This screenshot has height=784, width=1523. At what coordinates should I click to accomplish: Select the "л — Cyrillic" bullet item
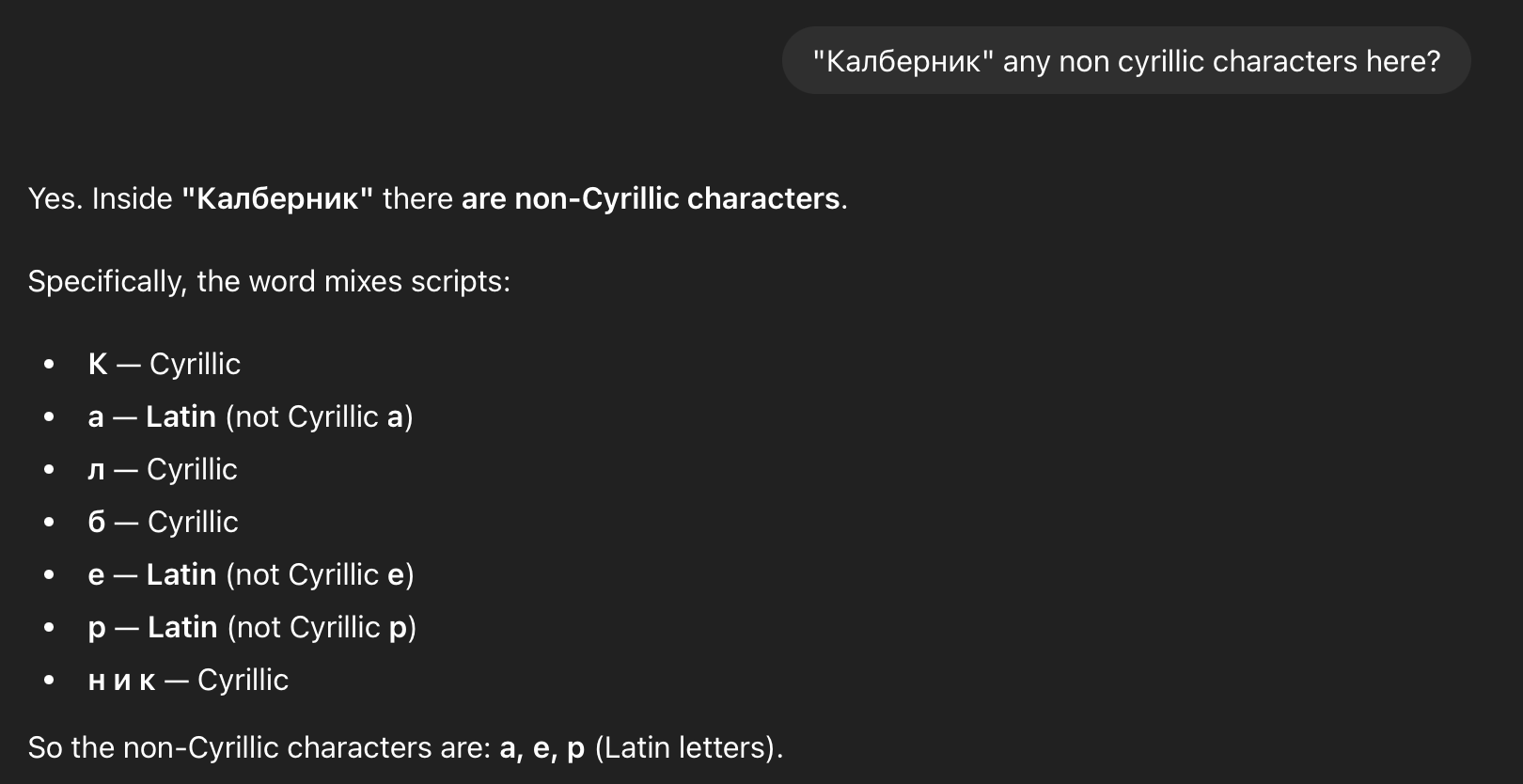coord(163,469)
